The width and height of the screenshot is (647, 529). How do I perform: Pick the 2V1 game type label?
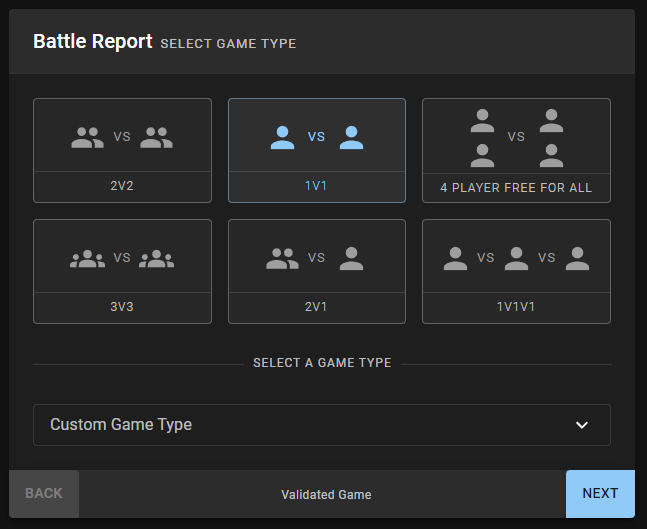pyautogui.click(x=317, y=308)
